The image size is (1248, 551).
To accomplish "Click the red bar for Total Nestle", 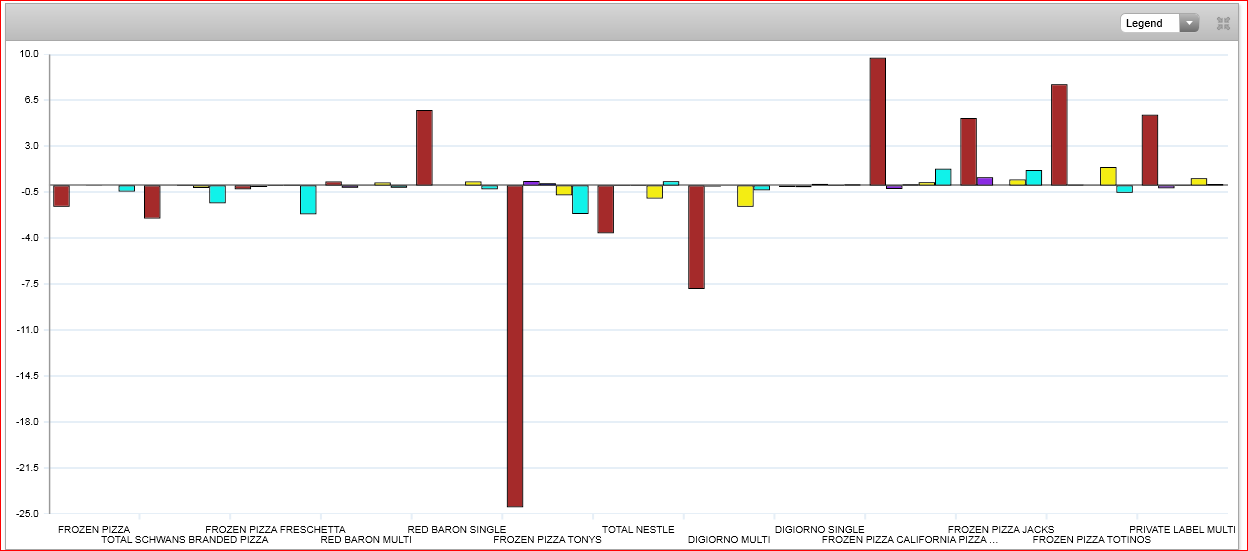I will pos(605,209).
